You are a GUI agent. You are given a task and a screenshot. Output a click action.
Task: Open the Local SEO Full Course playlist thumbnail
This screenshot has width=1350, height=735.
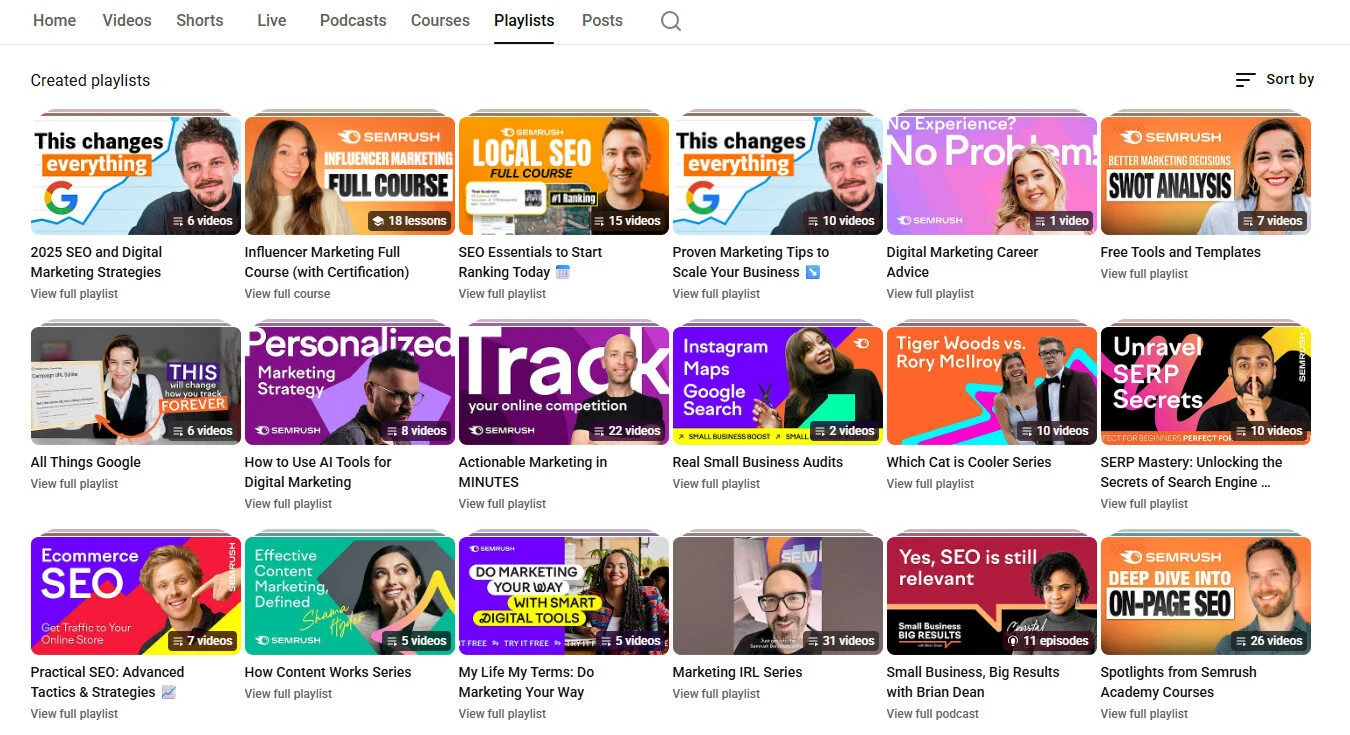pyautogui.click(x=563, y=175)
